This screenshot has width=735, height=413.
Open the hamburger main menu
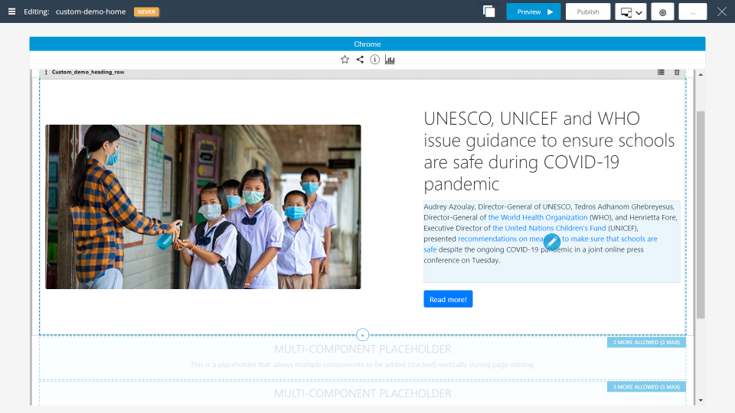coord(12,12)
